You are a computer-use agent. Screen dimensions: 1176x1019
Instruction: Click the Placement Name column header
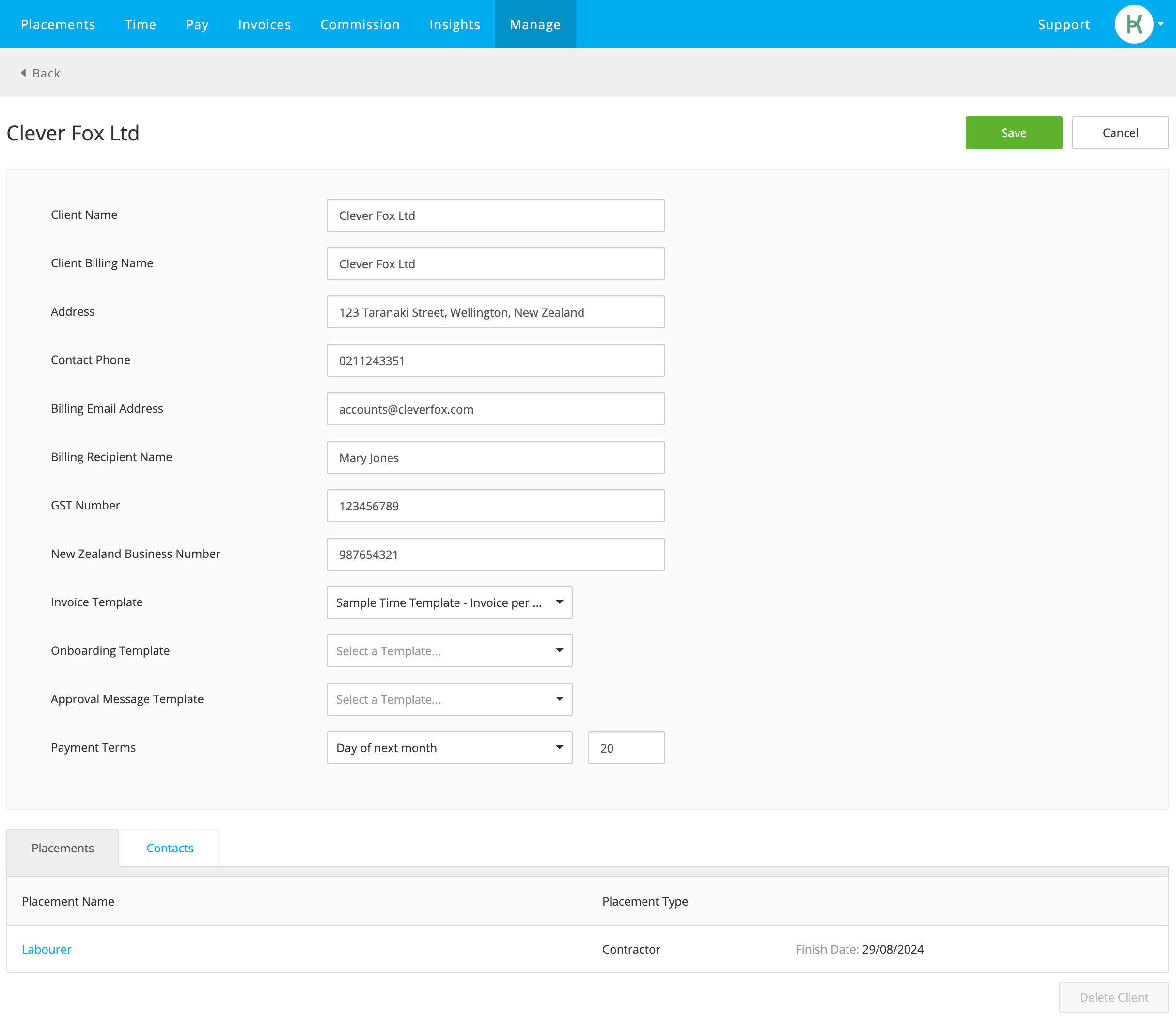(x=68, y=901)
